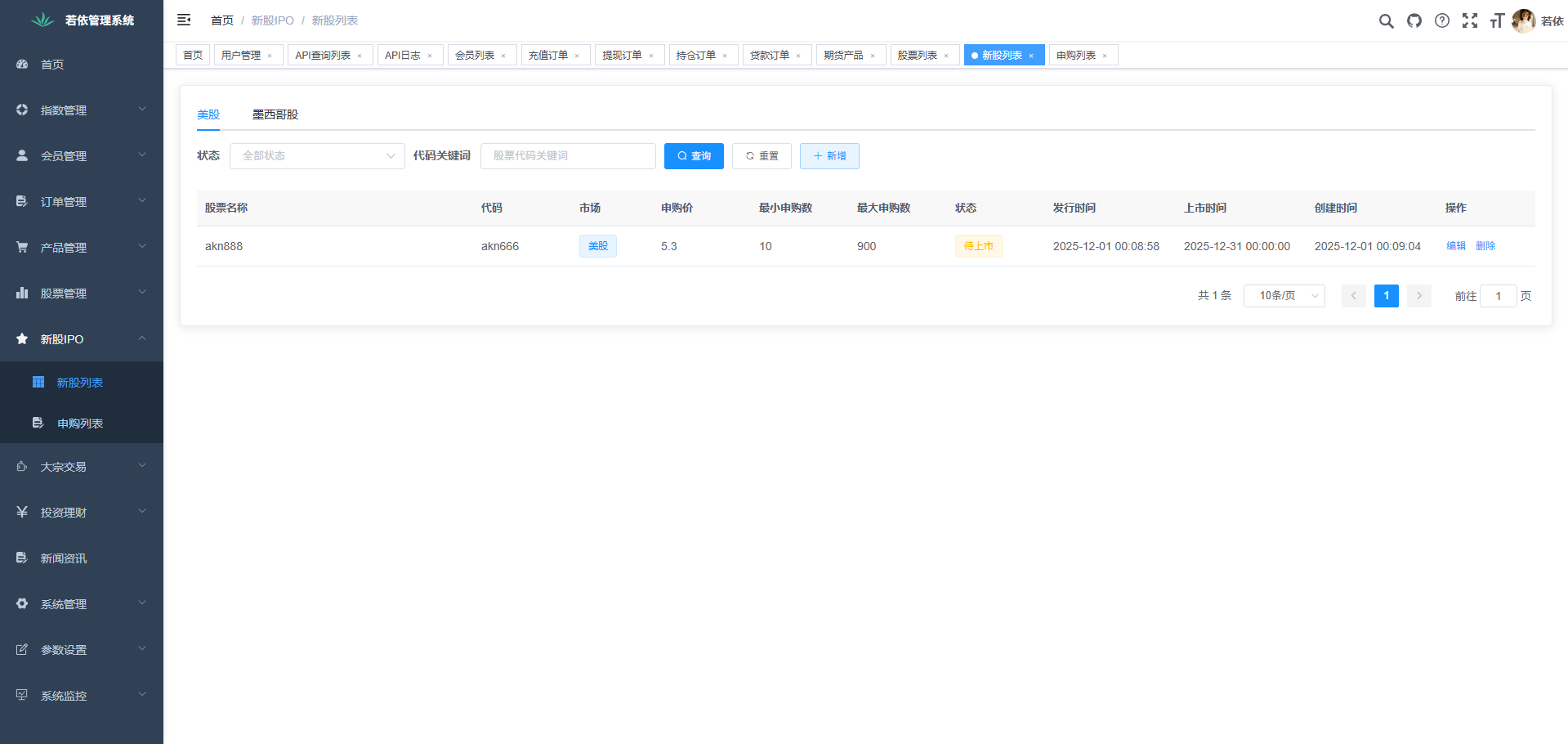The width and height of the screenshot is (1568, 744).
Task: Open the search magnifier in top bar
Action: [1386, 20]
